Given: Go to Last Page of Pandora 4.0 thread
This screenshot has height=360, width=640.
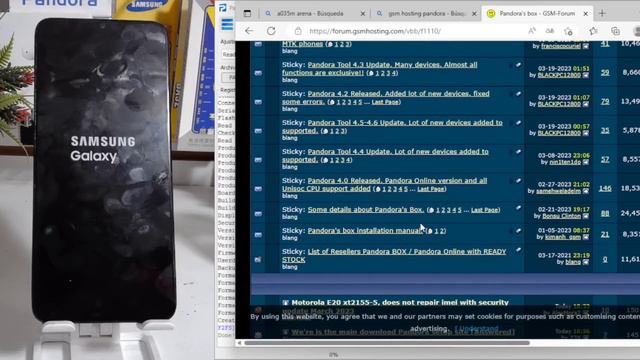Looking at the screenshot, I should (431, 189).
